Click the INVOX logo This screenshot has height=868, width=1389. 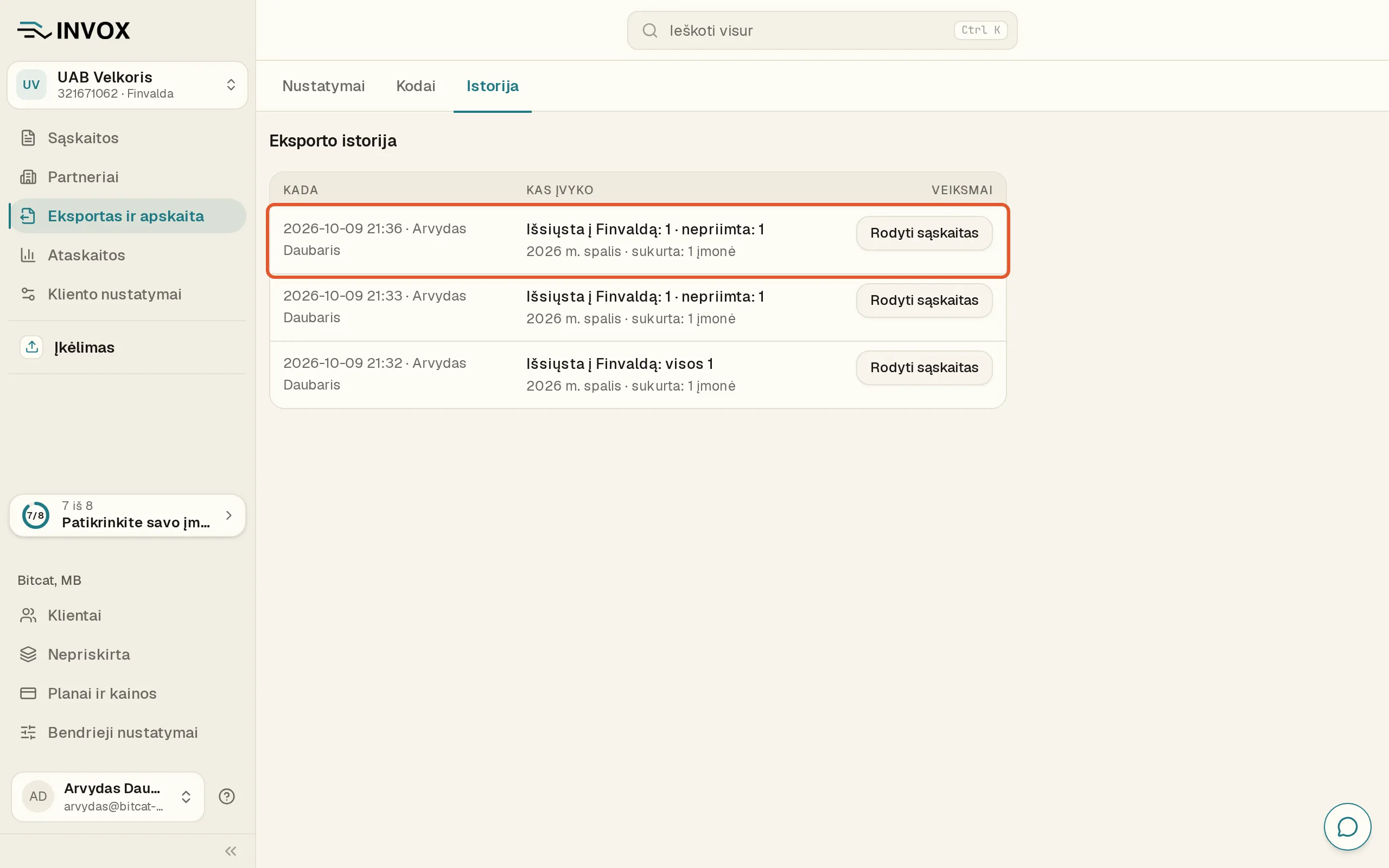click(73, 30)
